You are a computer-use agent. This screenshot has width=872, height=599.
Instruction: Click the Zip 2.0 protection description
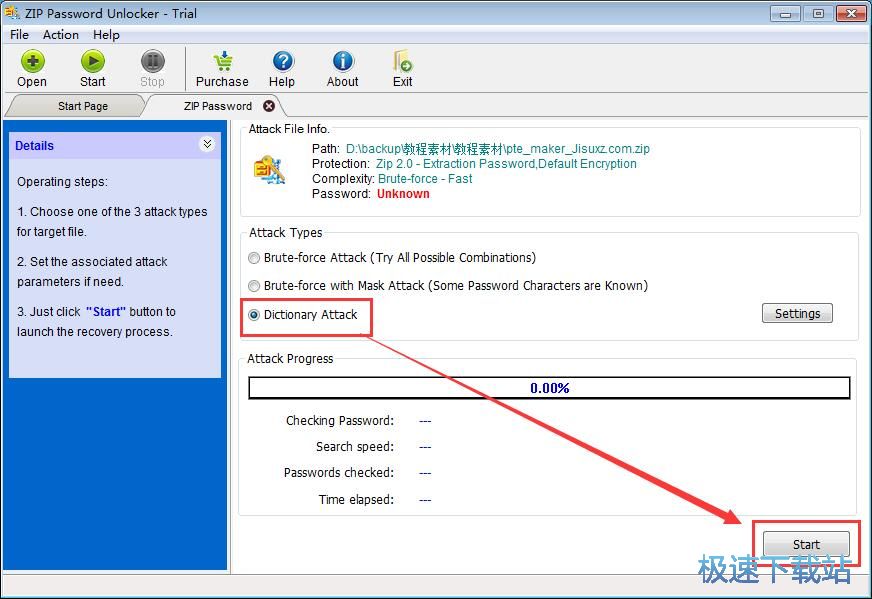point(506,164)
